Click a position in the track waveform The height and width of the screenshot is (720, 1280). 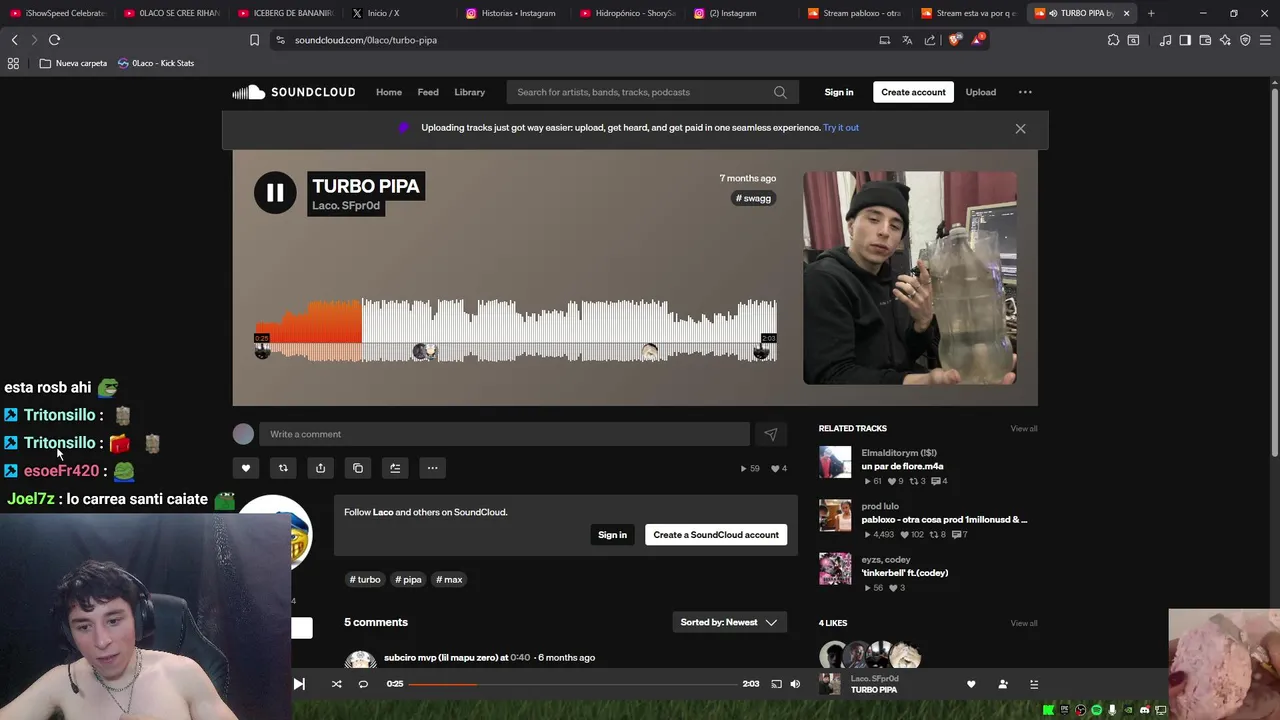[516, 329]
